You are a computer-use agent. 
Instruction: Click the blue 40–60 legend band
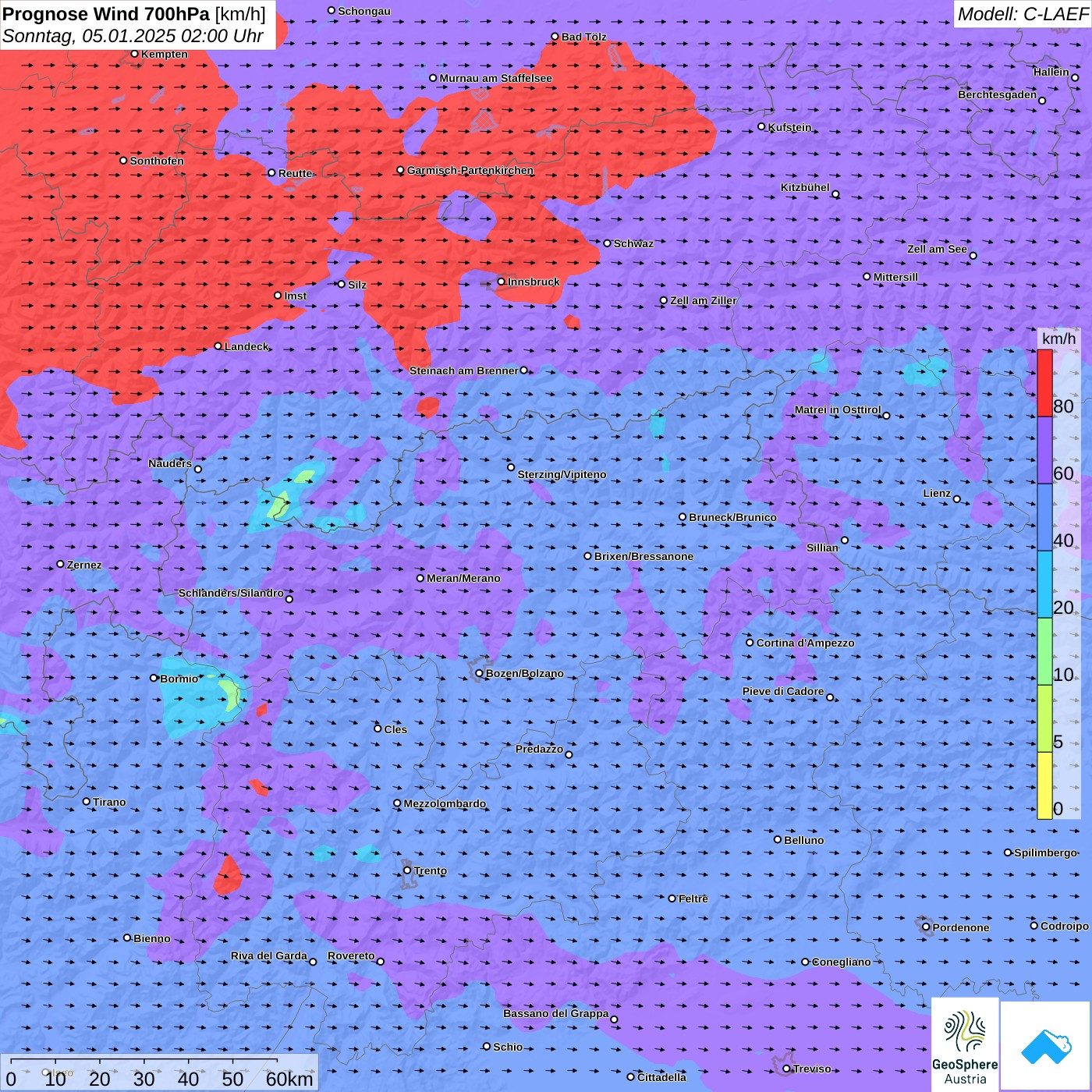click(1044, 518)
